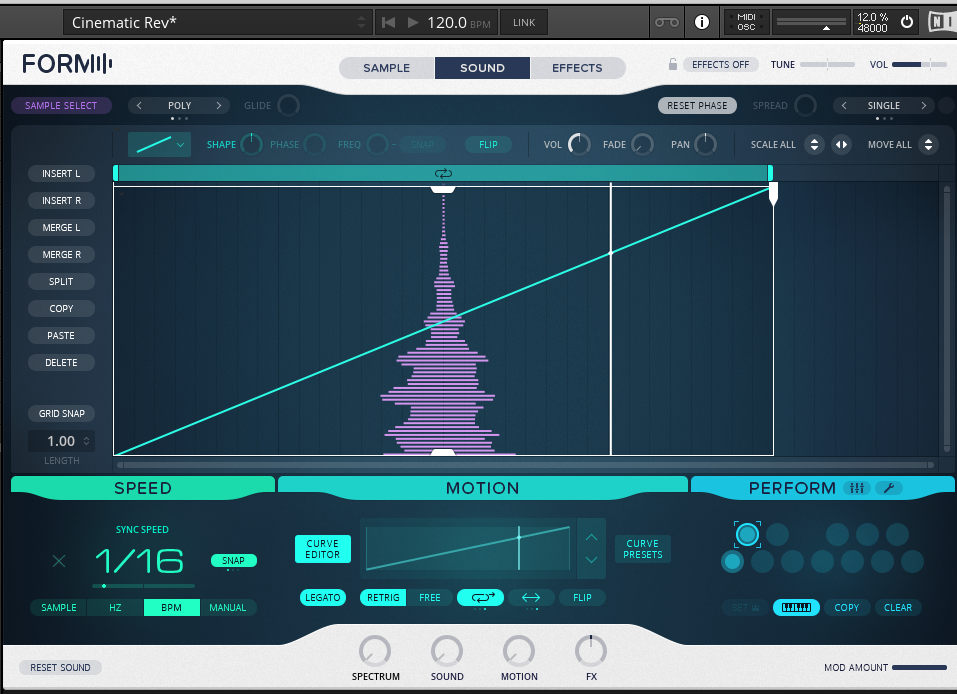Viewport: 957px width, 694px height.
Task: Click SCALE ALL vertical arrows icon
Action: [x=814, y=145]
